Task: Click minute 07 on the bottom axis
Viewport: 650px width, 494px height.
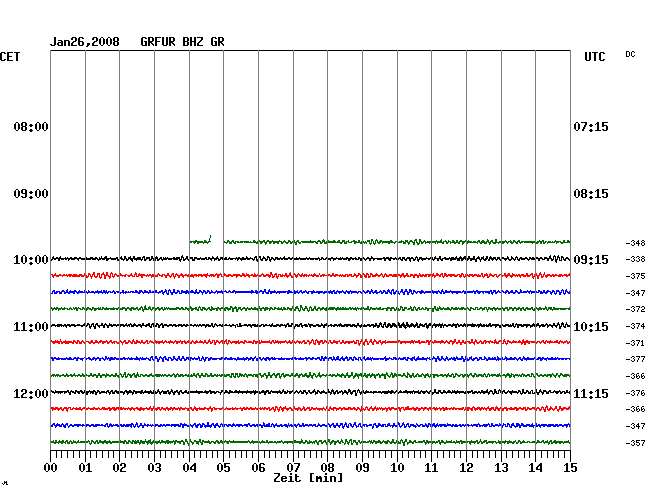Action: click(293, 468)
